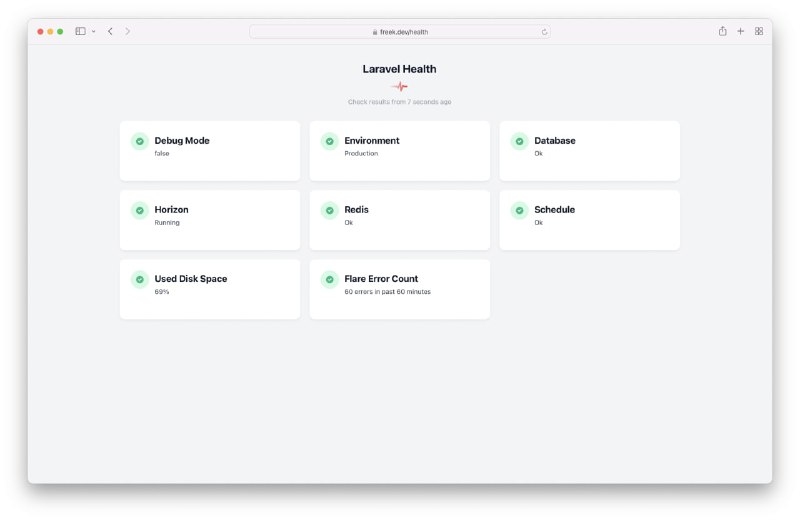
Task: Select the Environment card title
Action: (371, 140)
